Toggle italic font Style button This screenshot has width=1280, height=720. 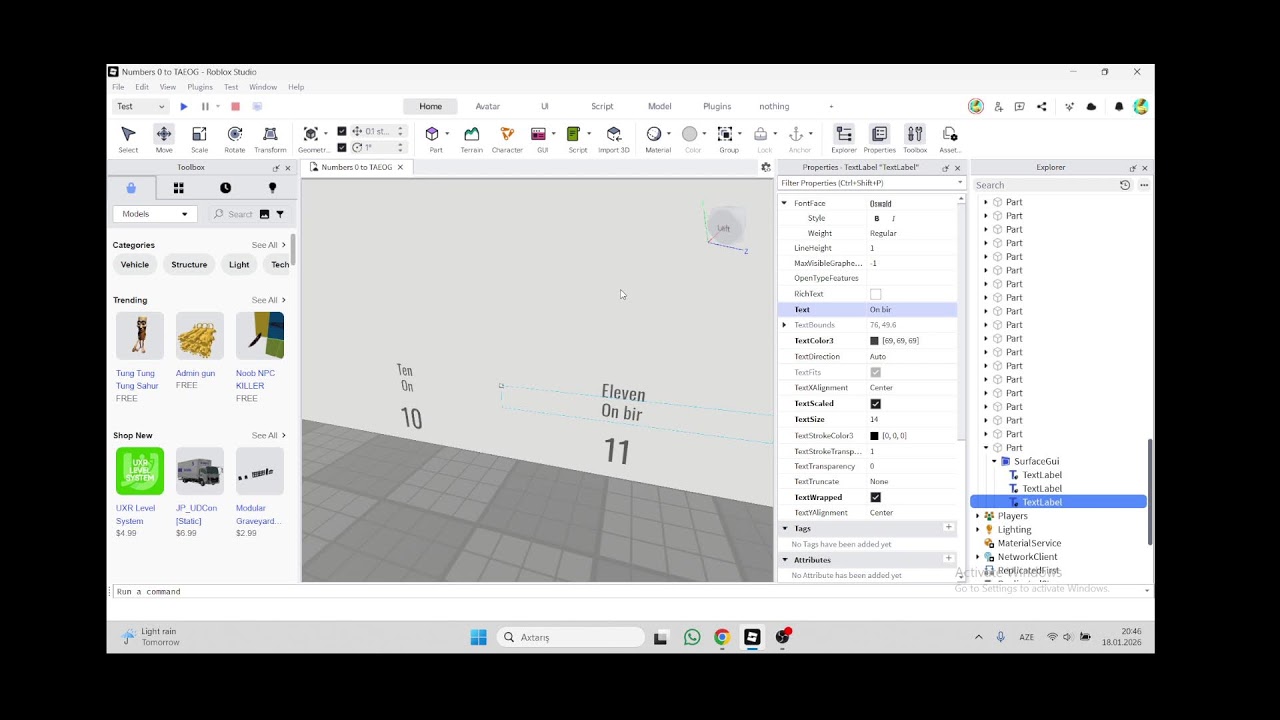(893, 218)
